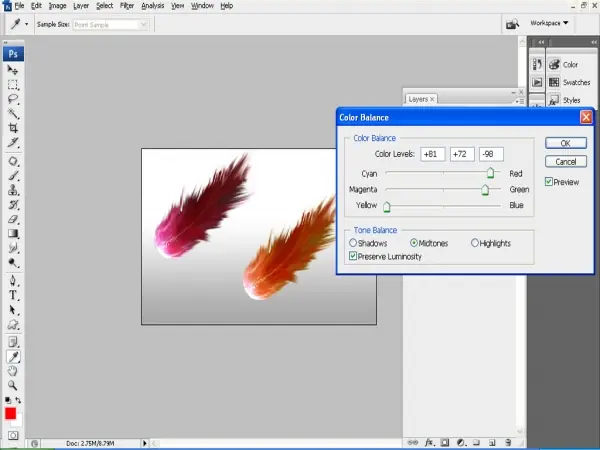
Task: Open the Color panel icon
Action: [x=554, y=65]
